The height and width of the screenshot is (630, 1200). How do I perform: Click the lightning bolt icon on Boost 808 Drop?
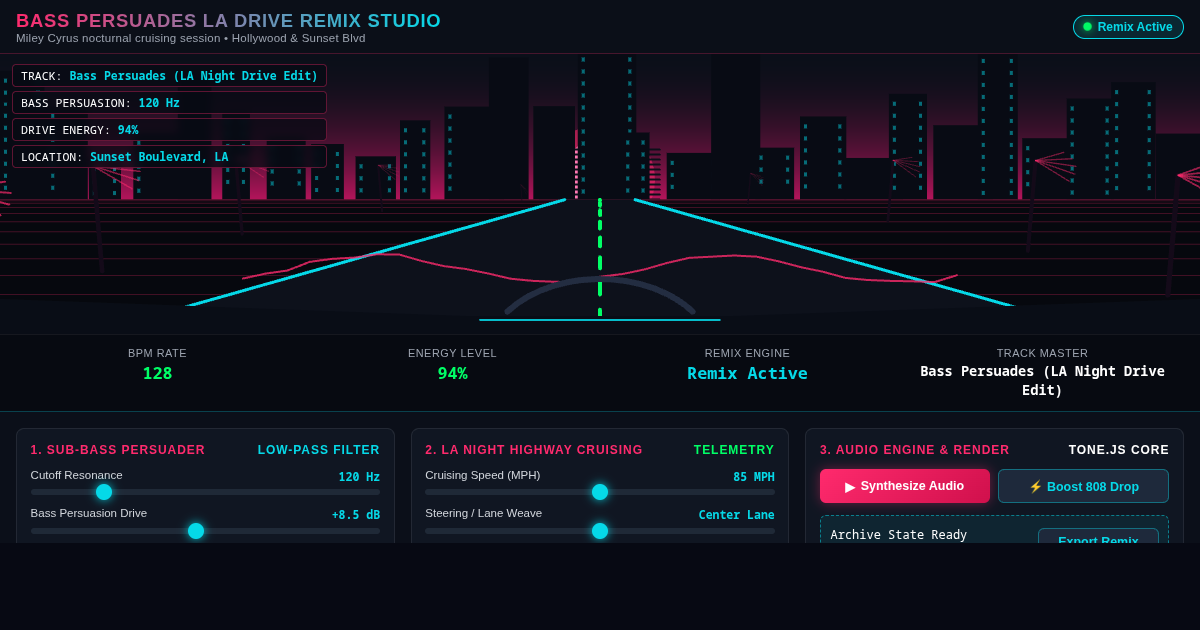pos(1036,487)
